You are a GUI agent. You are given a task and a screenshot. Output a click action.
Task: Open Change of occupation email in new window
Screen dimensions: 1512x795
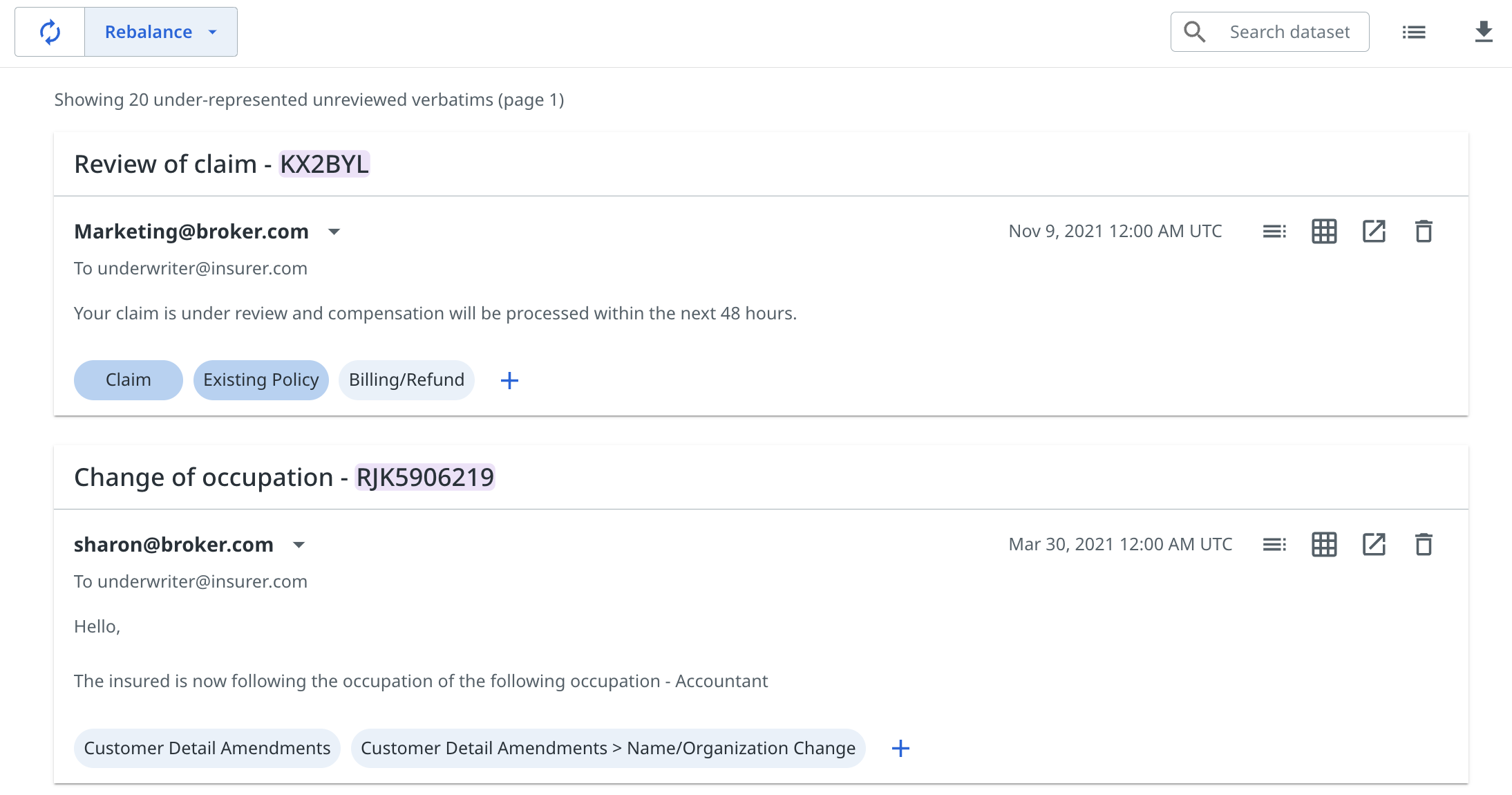click(x=1374, y=545)
